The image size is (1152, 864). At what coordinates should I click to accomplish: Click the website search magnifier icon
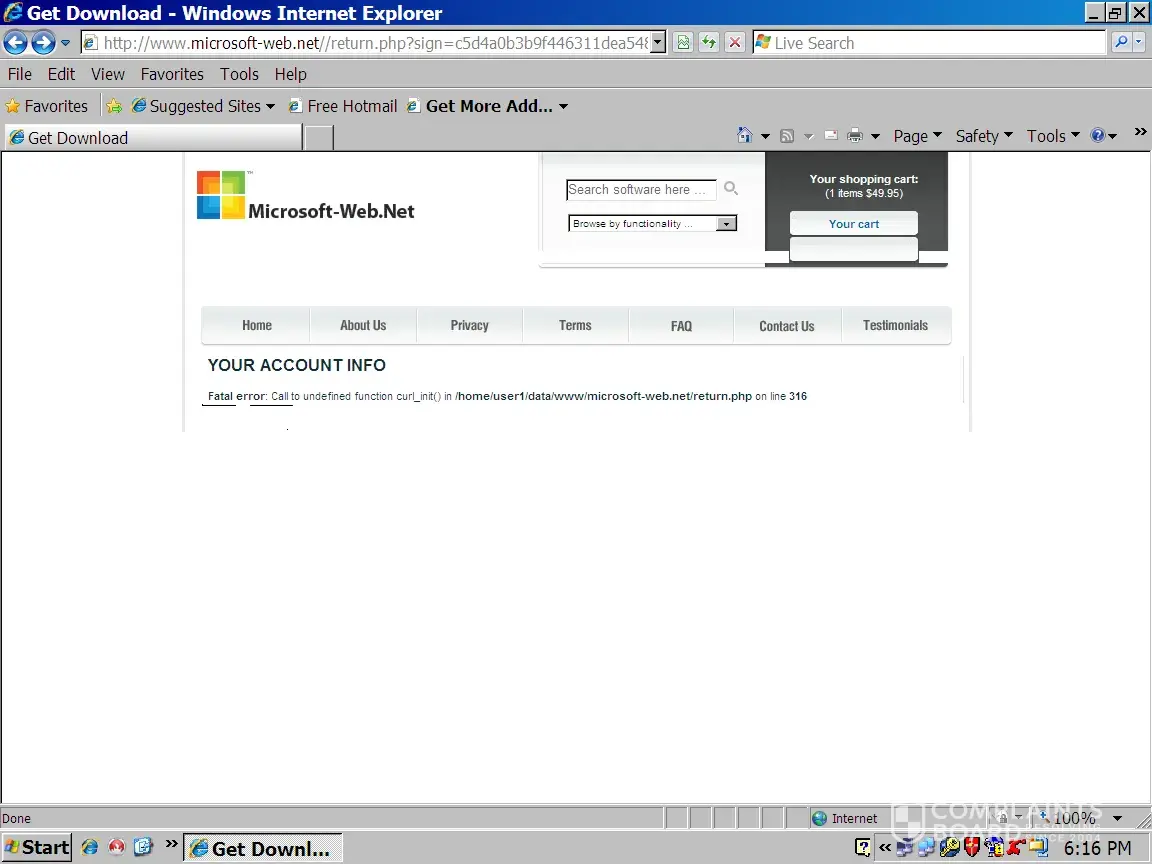731,189
